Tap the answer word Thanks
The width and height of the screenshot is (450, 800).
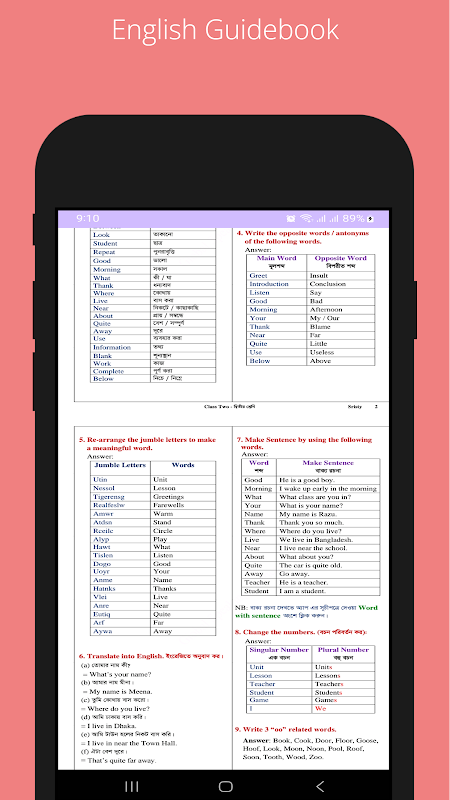coord(164,589)
